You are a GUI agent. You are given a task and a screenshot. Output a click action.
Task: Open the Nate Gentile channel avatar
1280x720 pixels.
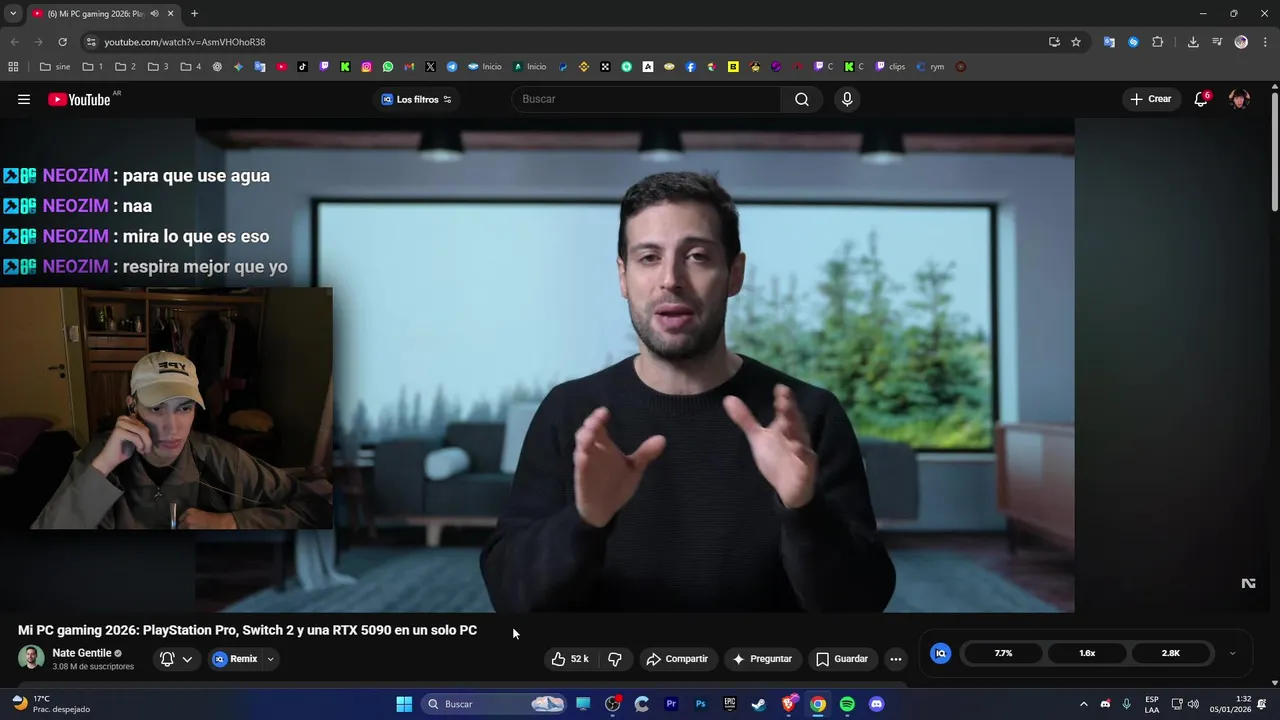tap(31, 658)
